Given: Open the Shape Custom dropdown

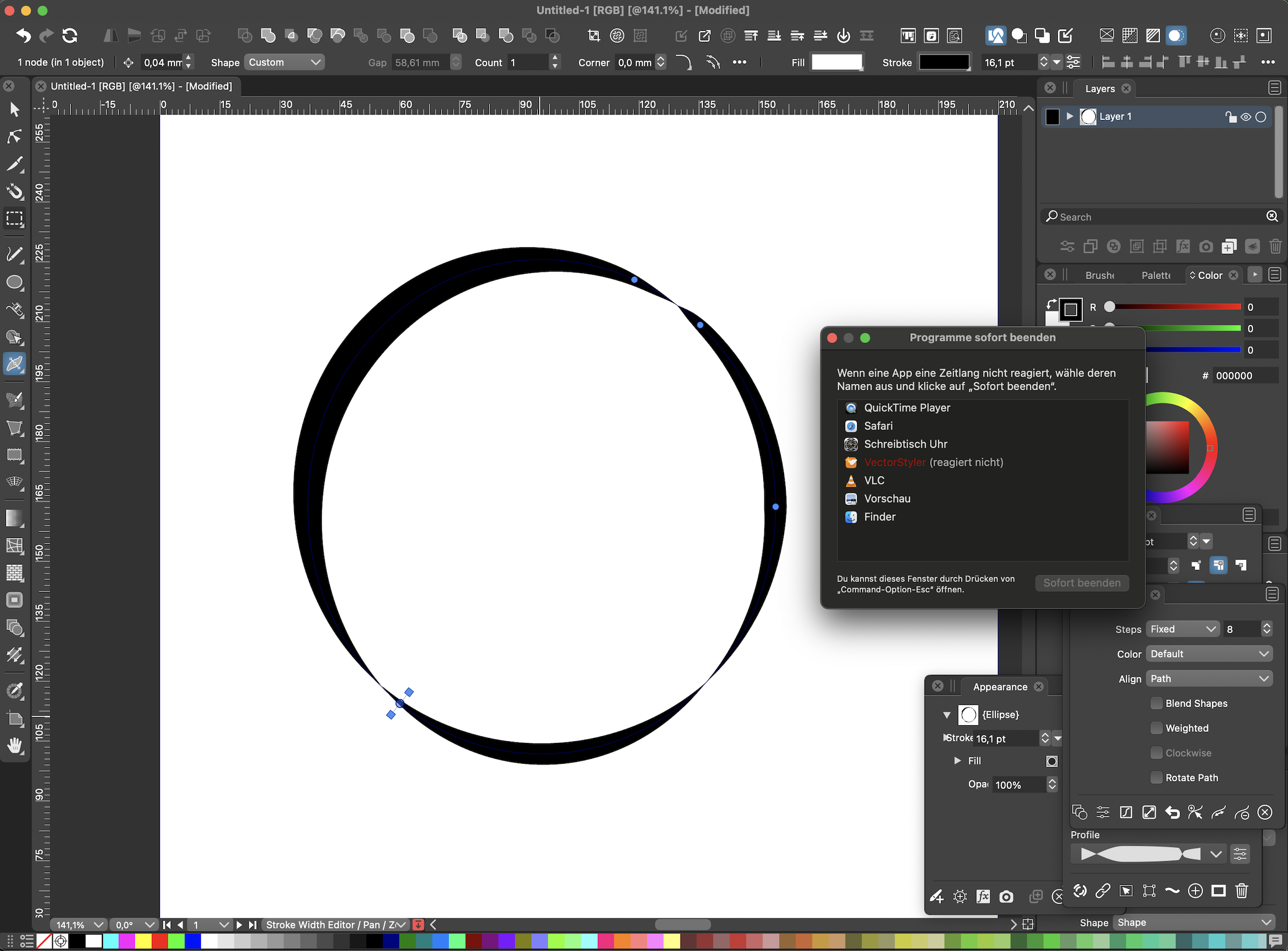Looking at the screenshot, I should tap(284, 62).
